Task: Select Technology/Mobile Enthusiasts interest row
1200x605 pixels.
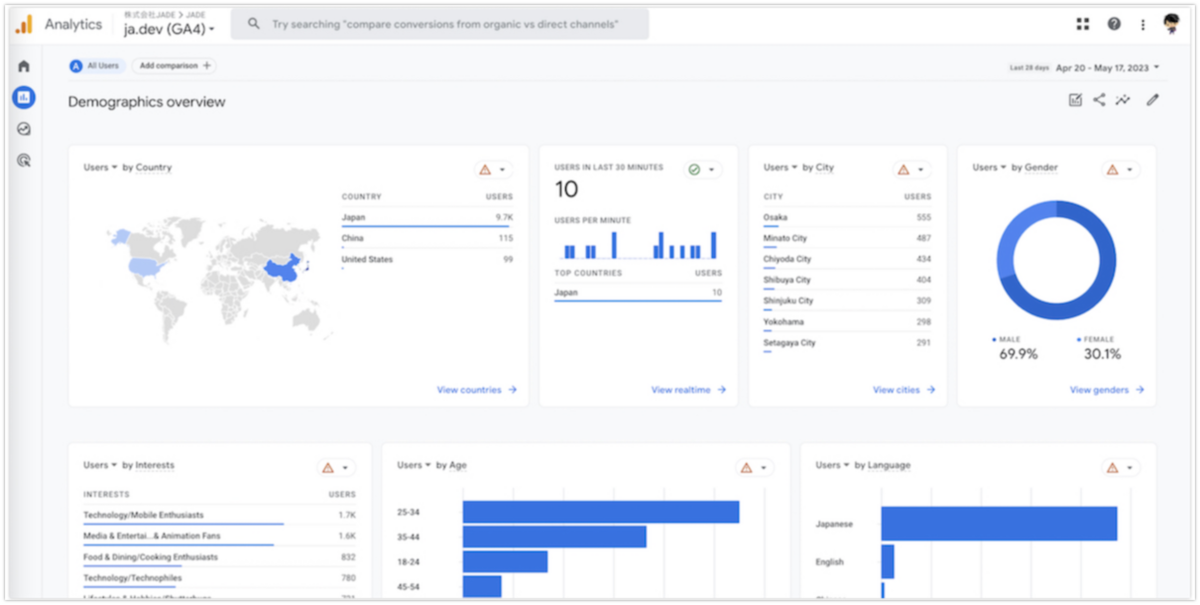Action: click(219, 515)
